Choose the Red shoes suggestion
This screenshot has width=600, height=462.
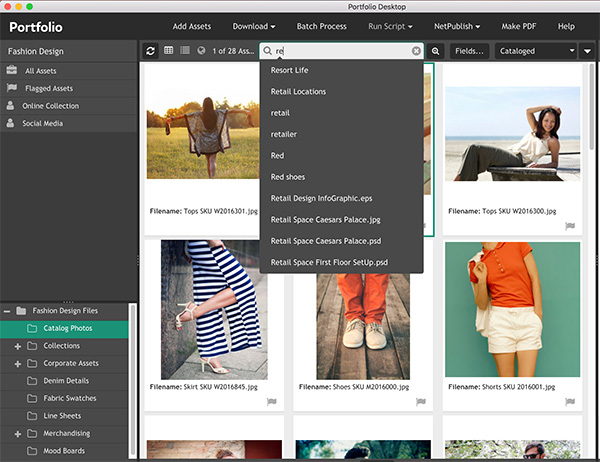341,177
